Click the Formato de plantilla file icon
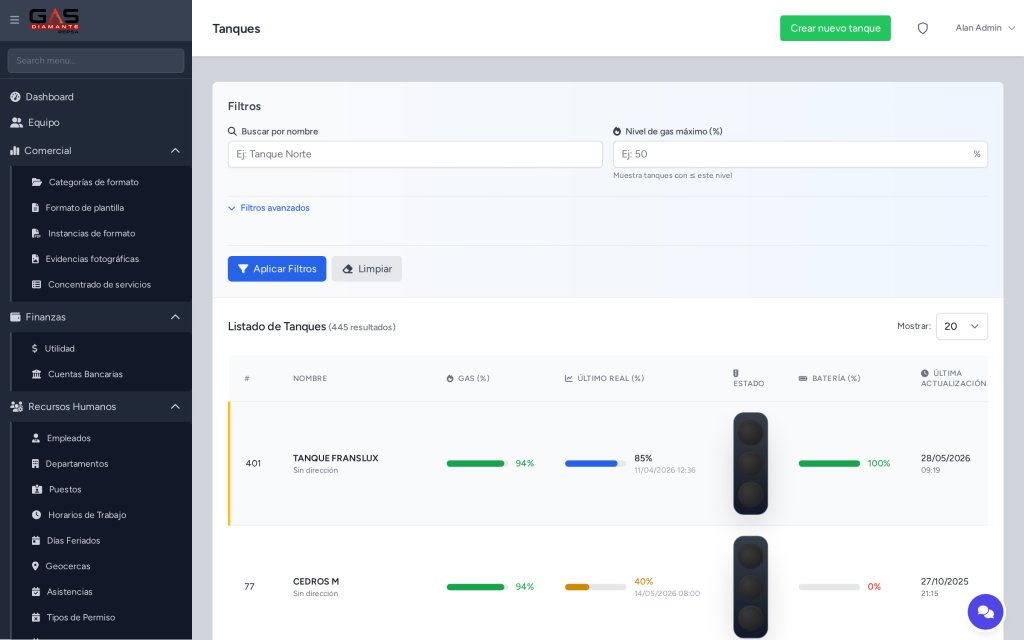1024x640 pixels. (35, 208)
